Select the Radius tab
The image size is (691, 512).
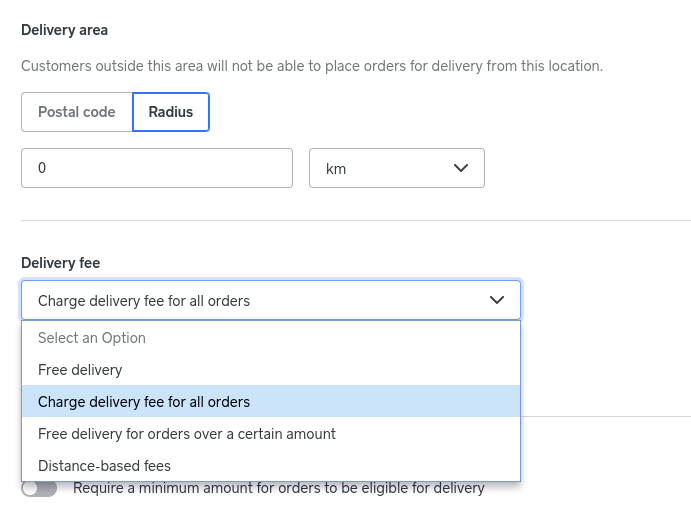(171, 112)
